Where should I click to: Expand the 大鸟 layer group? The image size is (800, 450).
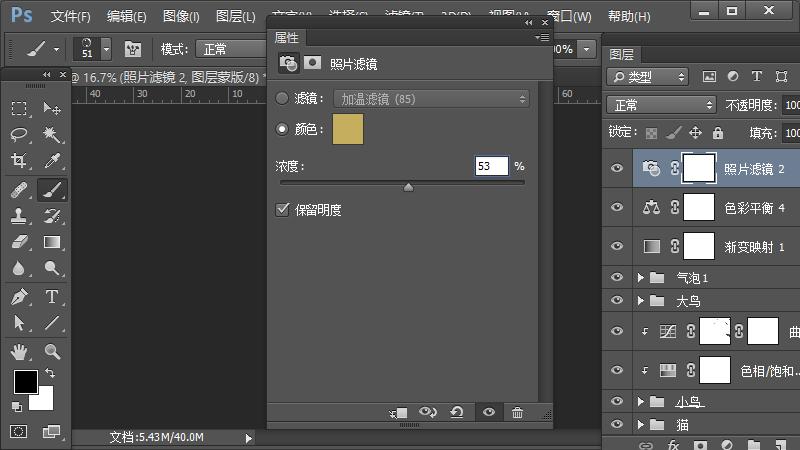tap(640, 300)
